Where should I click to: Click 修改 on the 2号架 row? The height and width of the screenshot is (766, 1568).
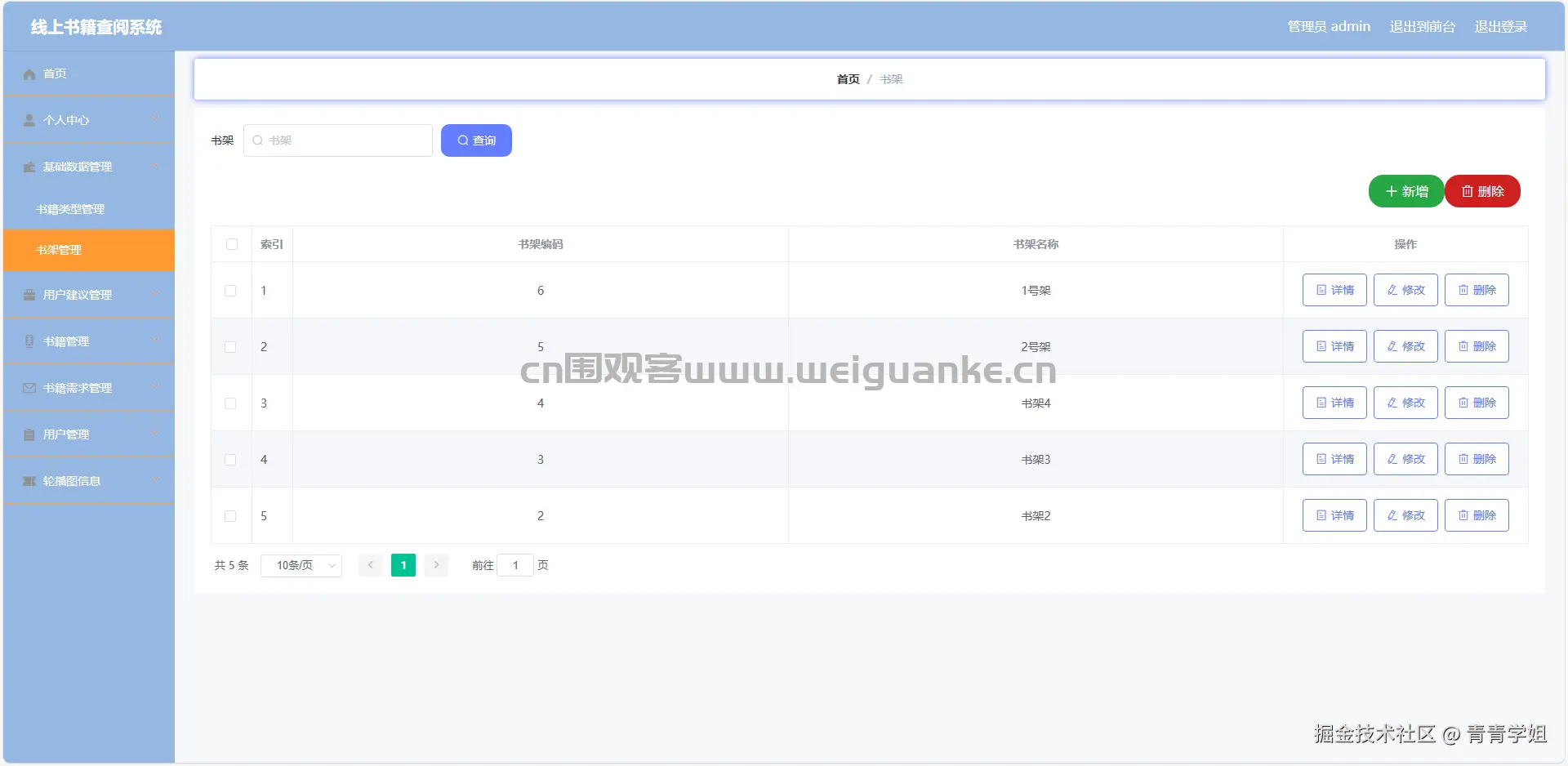click(1405, 345)
